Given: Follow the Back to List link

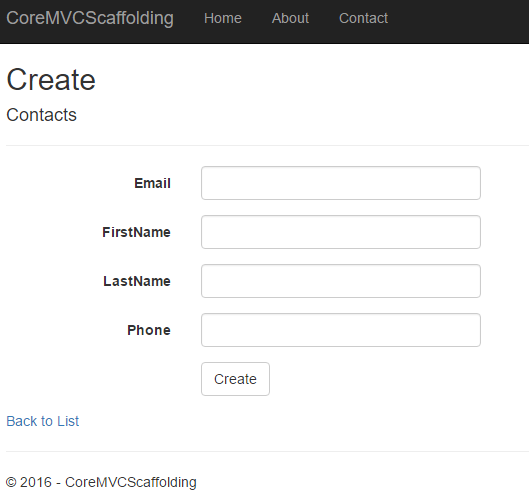Looking at the screenshot, I should click(43, 421).
